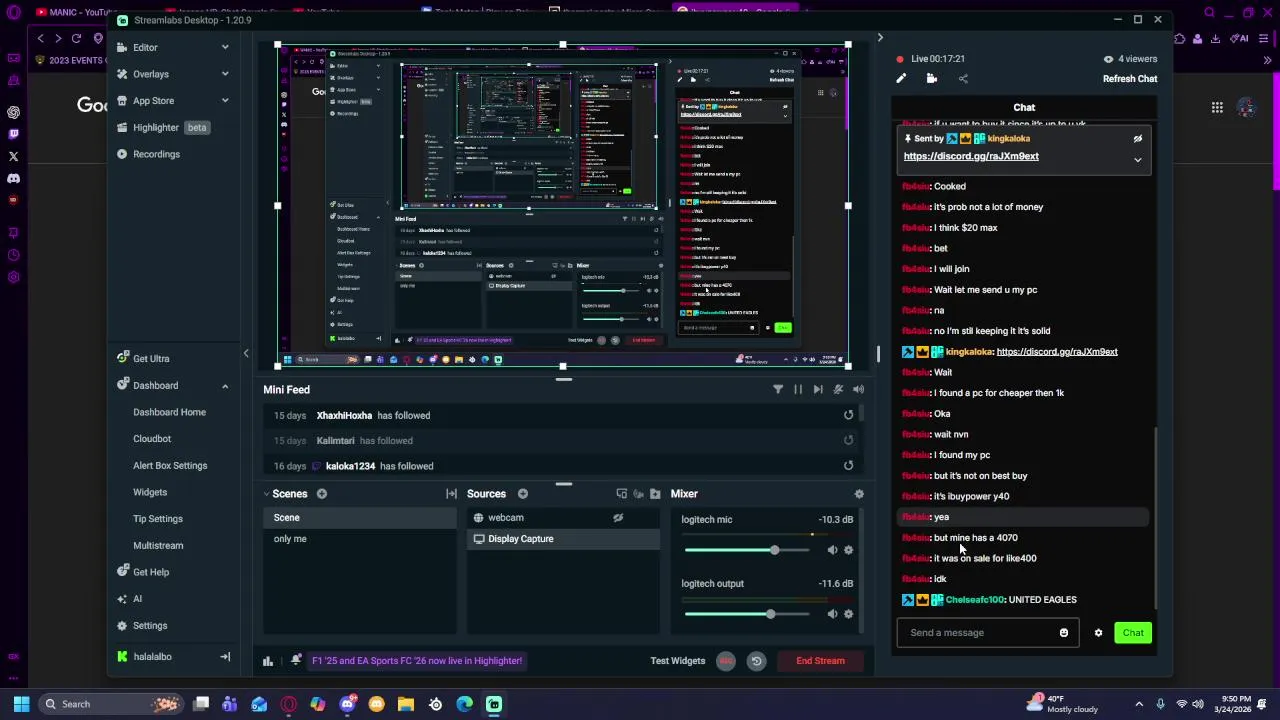Pause the Mini Feed alert queue

tap(798, 389)
